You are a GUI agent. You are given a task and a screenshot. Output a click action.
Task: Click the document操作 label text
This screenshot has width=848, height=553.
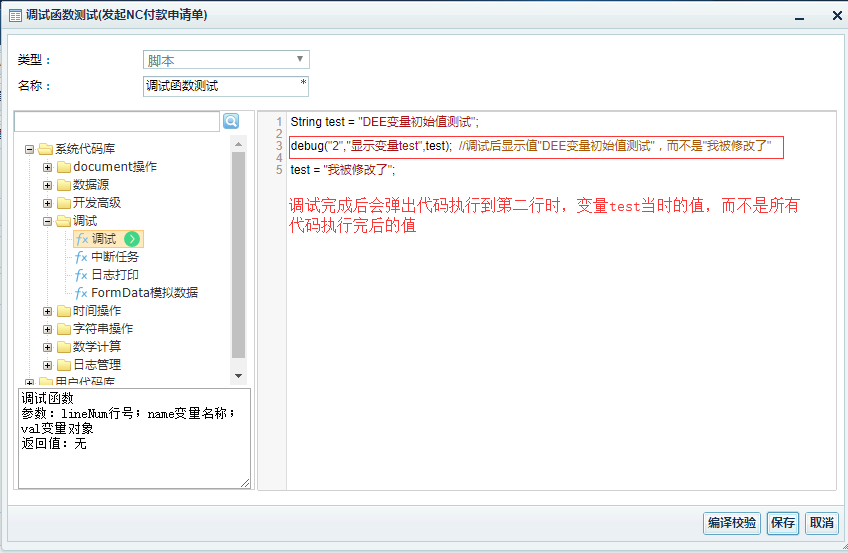click(115, 166)
